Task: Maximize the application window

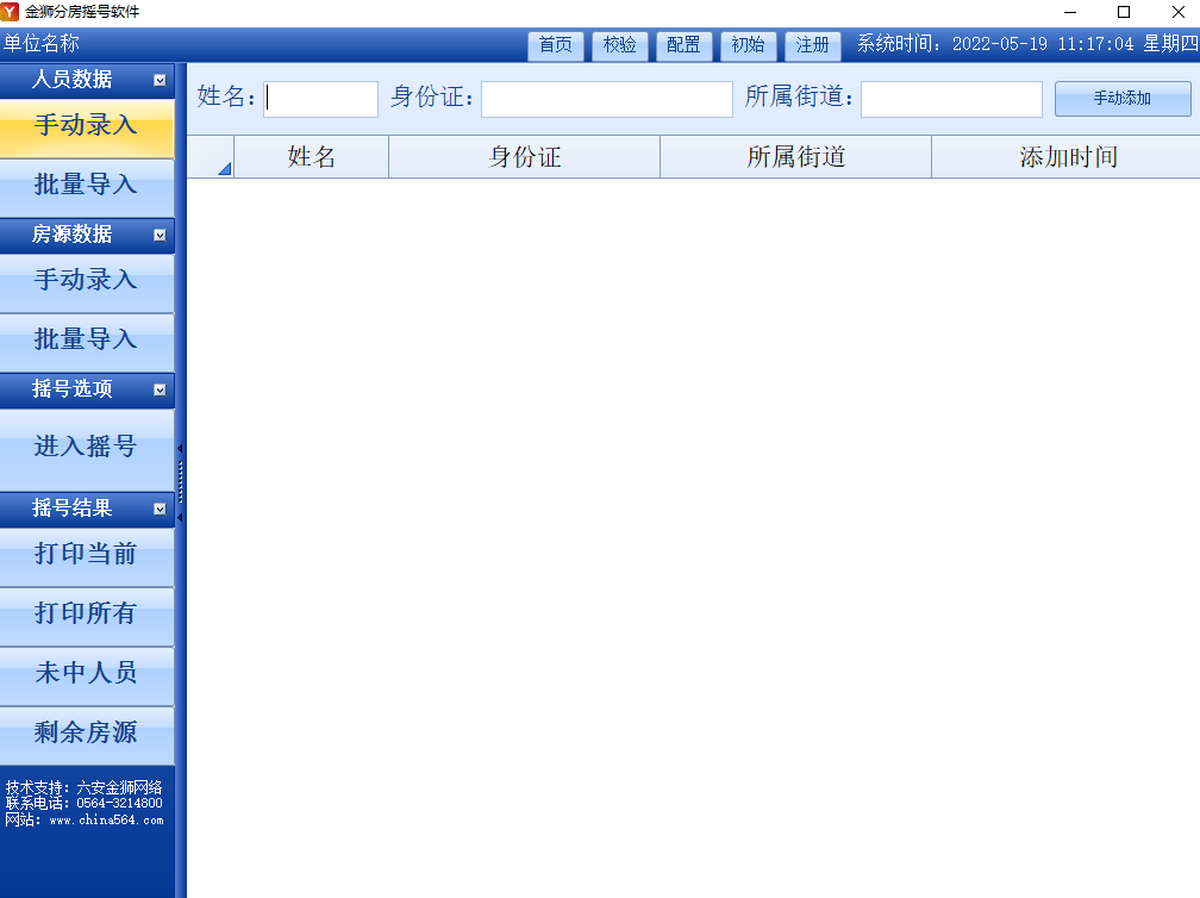Action: 1123,12
